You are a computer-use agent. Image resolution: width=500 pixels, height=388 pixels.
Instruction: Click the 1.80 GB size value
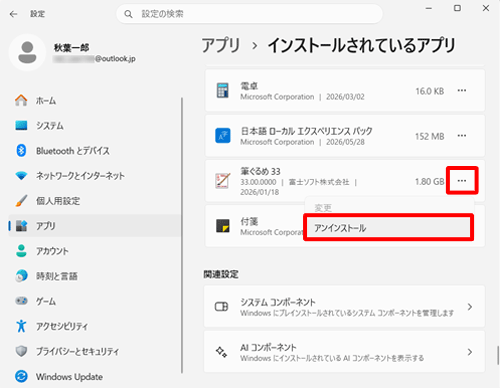(429, 181)
